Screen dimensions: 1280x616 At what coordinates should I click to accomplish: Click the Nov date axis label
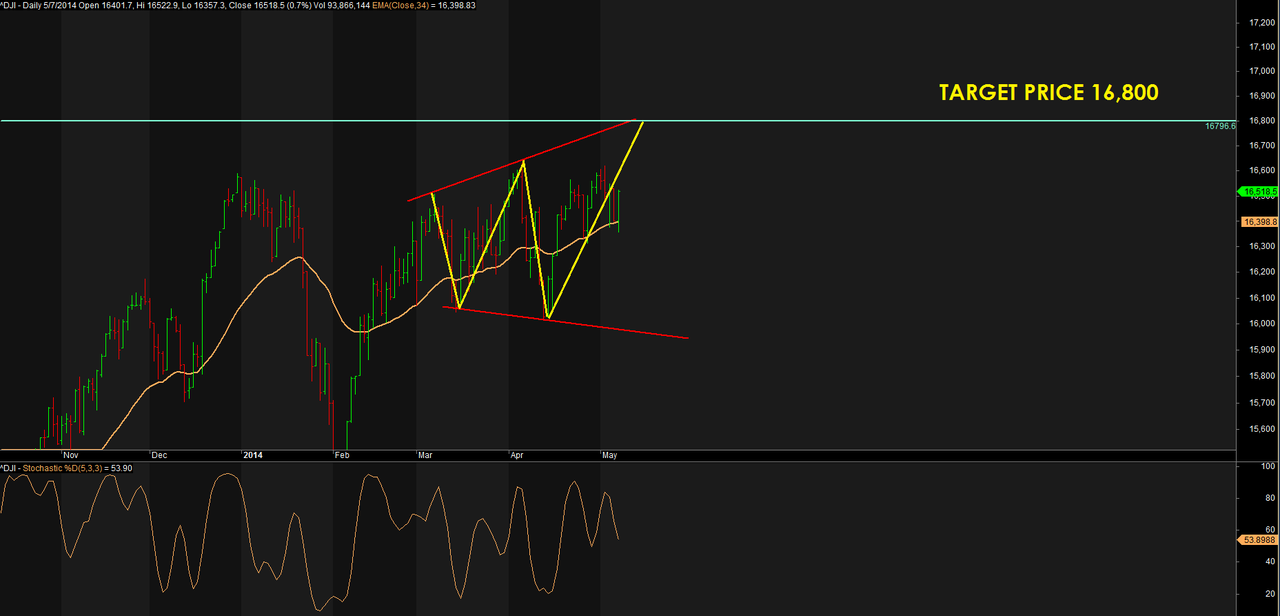pyautogui.click(x=70, y=455)
